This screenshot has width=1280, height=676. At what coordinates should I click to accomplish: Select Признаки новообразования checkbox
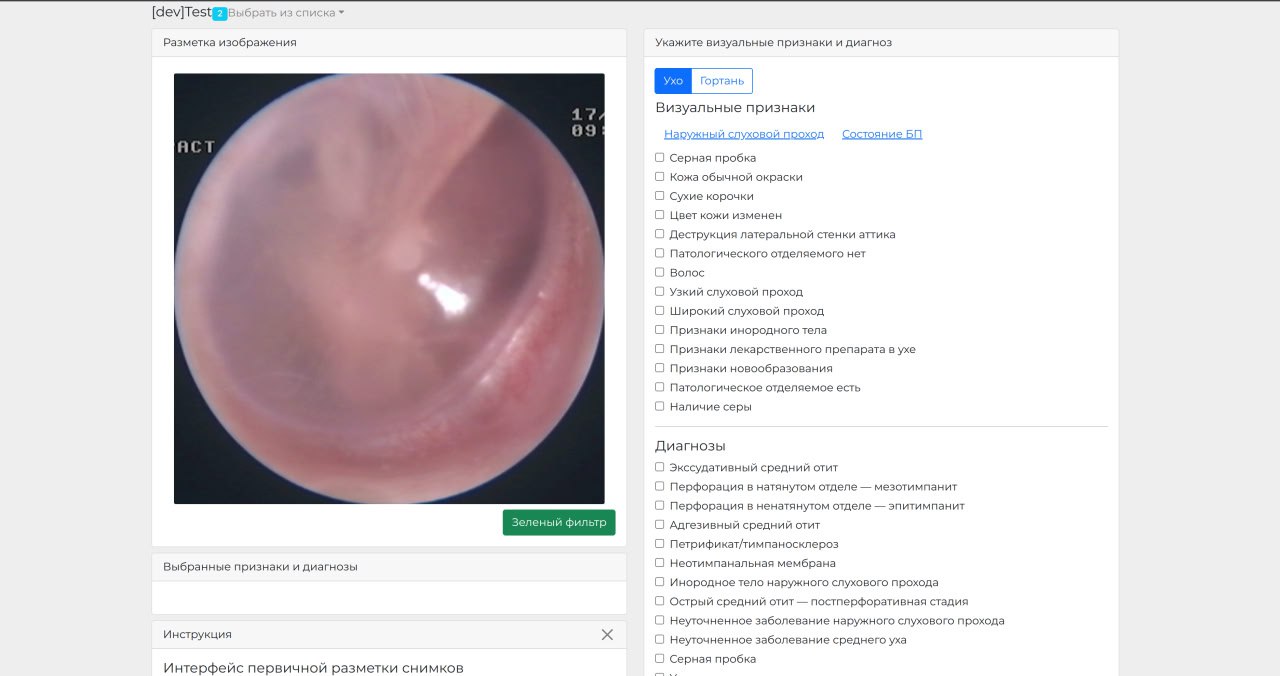click(660, 368)
